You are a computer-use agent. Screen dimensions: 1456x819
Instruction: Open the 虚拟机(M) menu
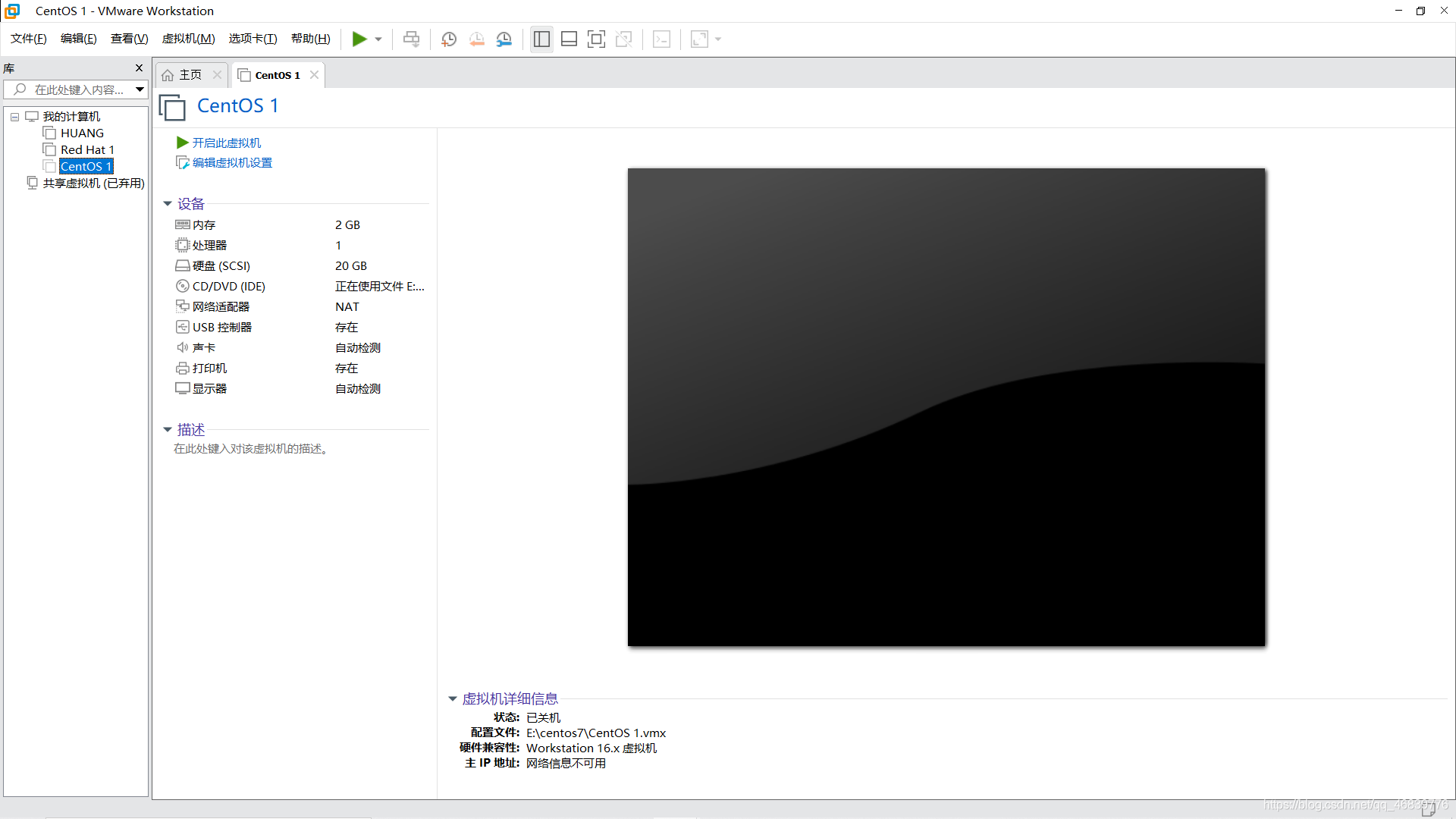(189, 39)
